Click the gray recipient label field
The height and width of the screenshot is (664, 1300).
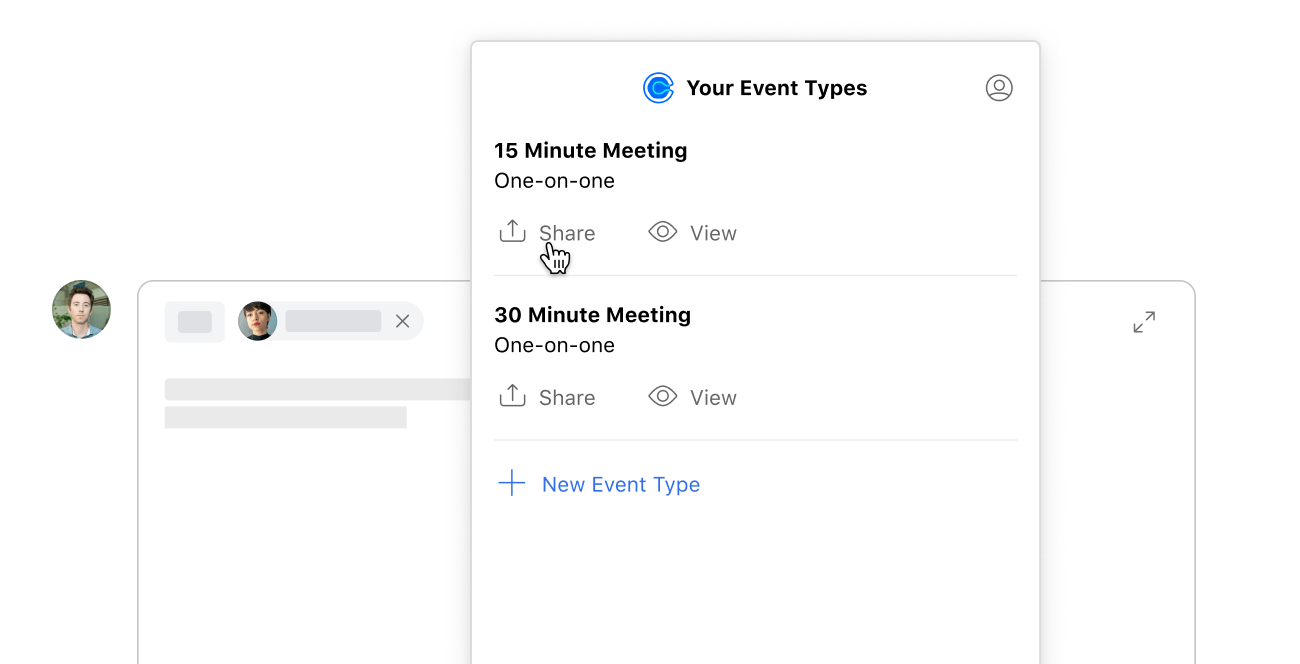333,321
